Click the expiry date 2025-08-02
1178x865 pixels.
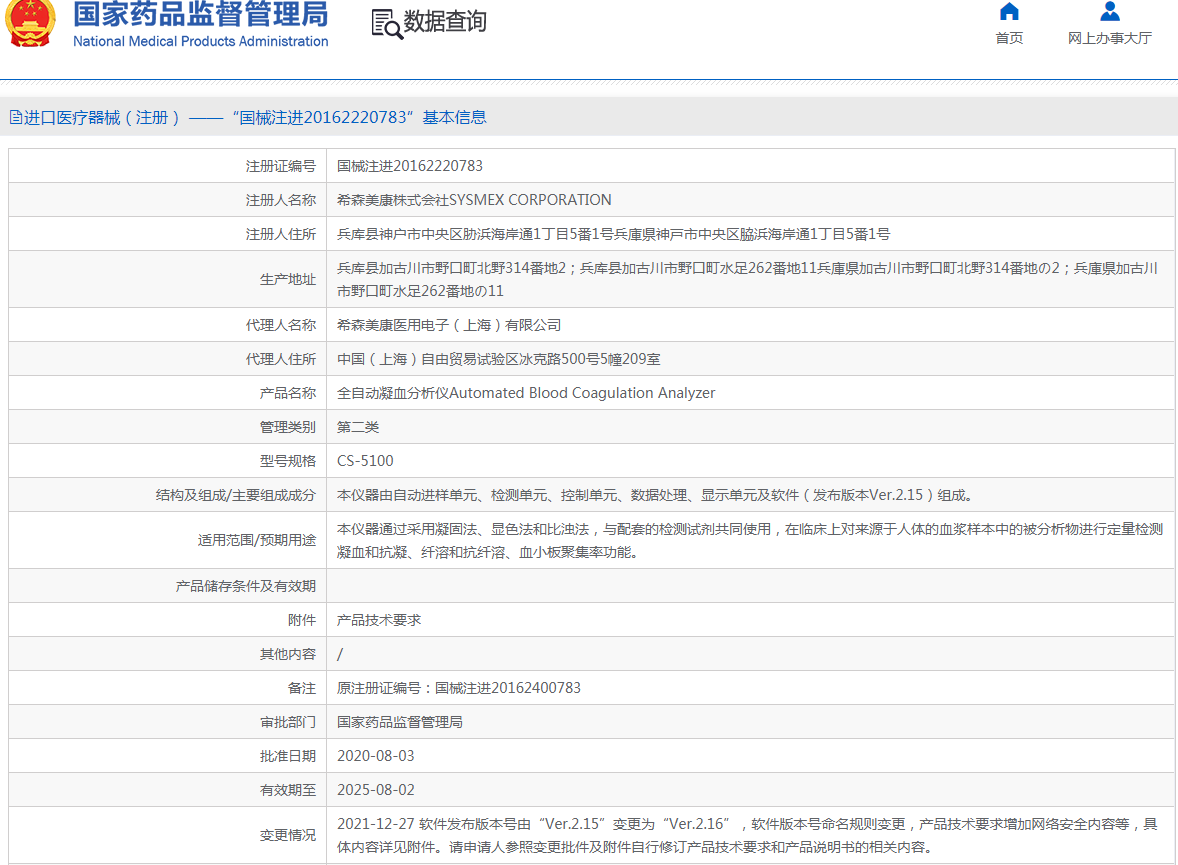pos(375,790)
